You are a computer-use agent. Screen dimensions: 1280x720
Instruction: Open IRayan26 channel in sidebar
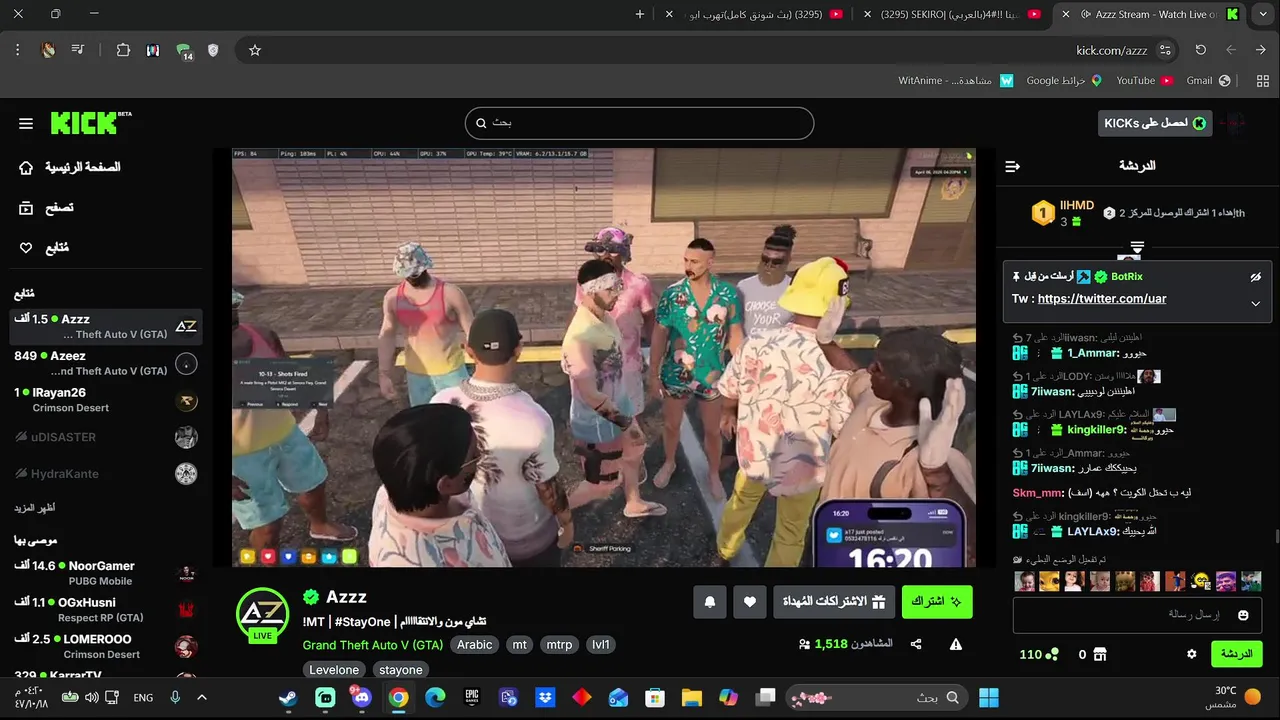(x=106, y=400)
